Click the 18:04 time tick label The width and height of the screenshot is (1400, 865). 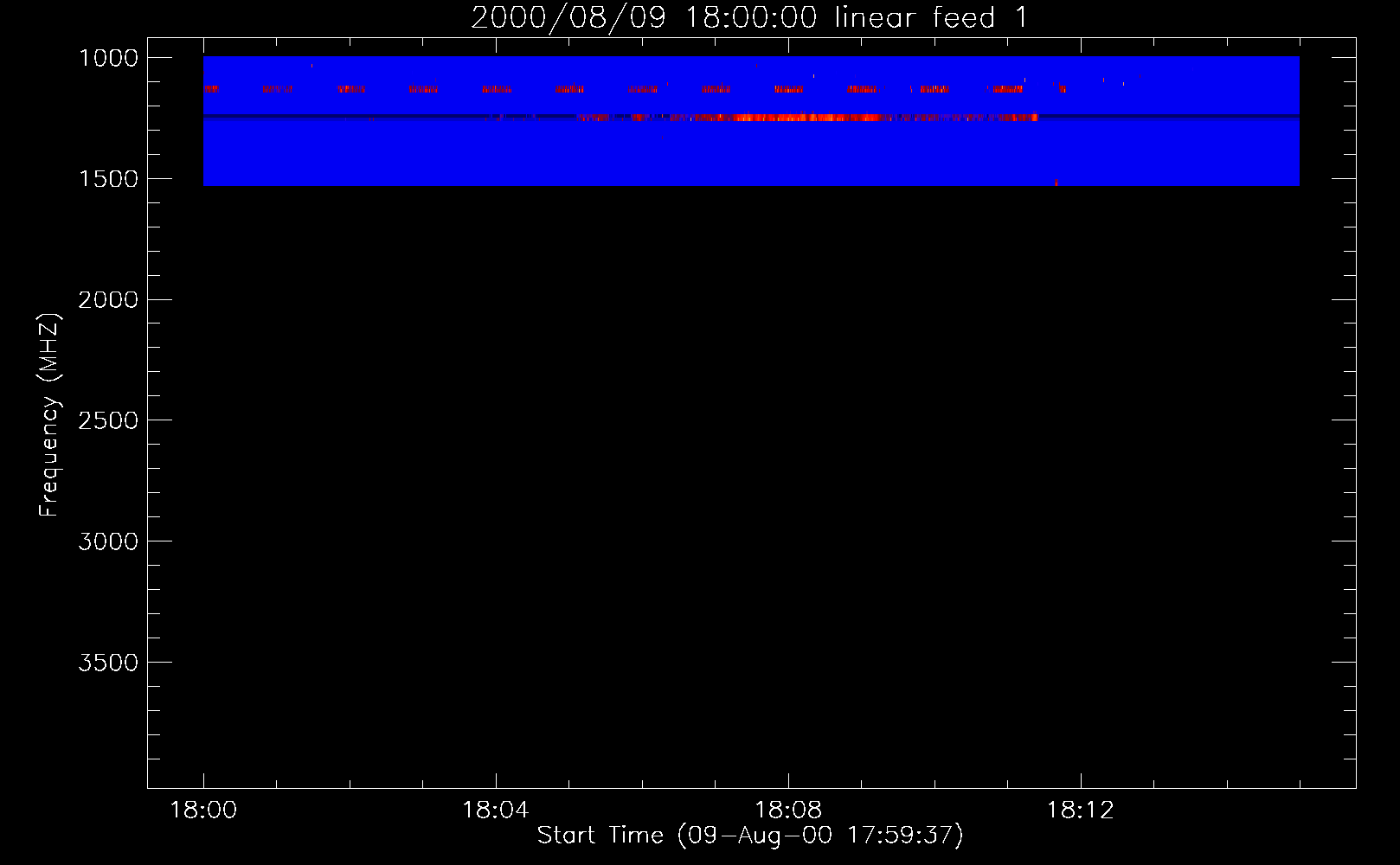point(495,811)
